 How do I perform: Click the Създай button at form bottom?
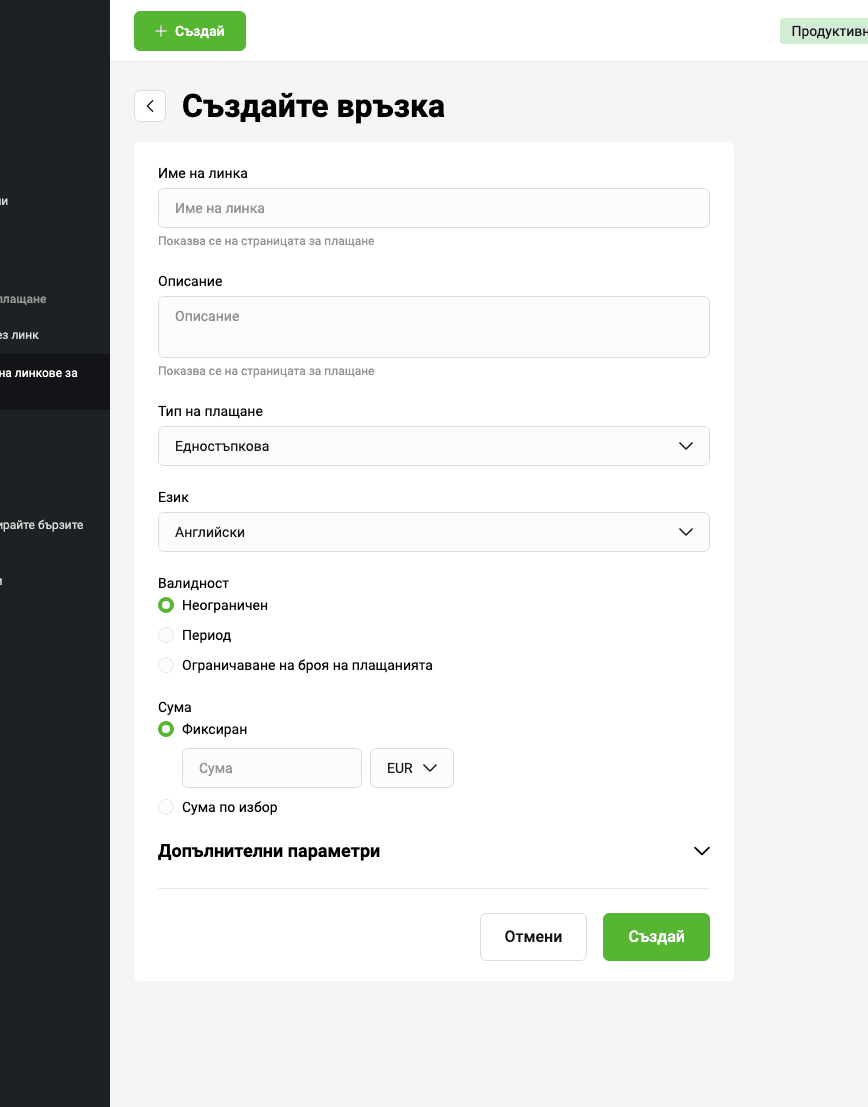point(656,937)
